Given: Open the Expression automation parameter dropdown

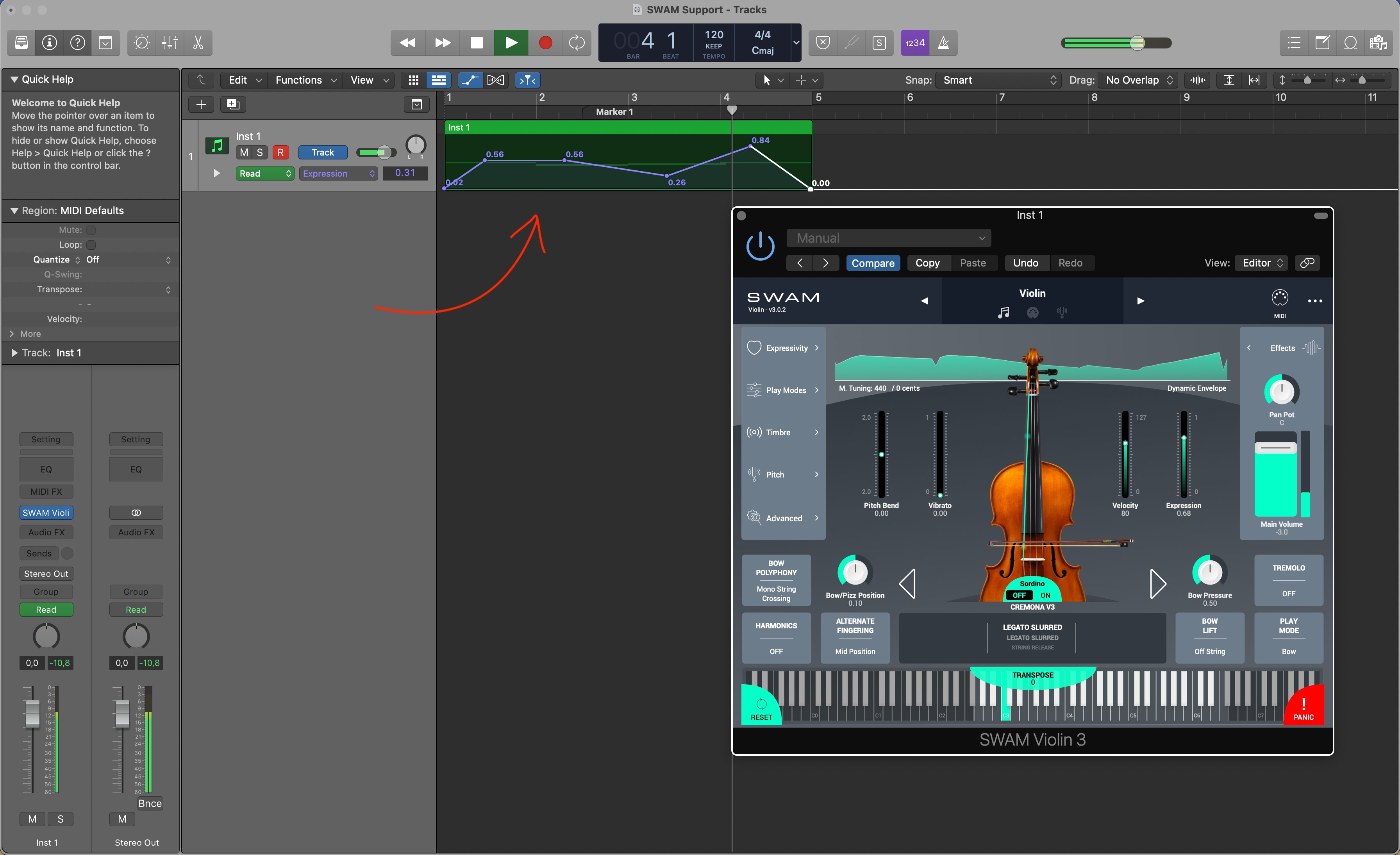Looking at the screenshot, I should pos(339,174).
